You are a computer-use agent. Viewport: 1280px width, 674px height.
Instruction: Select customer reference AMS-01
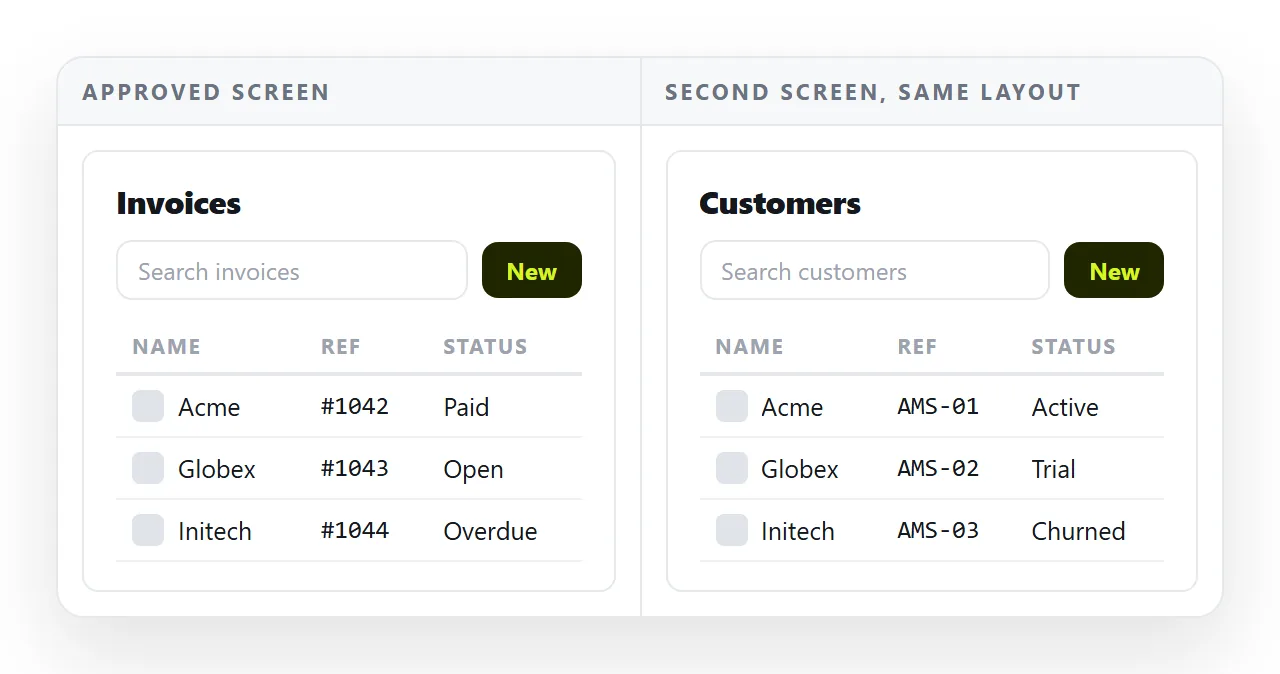[x=938, y=407]
